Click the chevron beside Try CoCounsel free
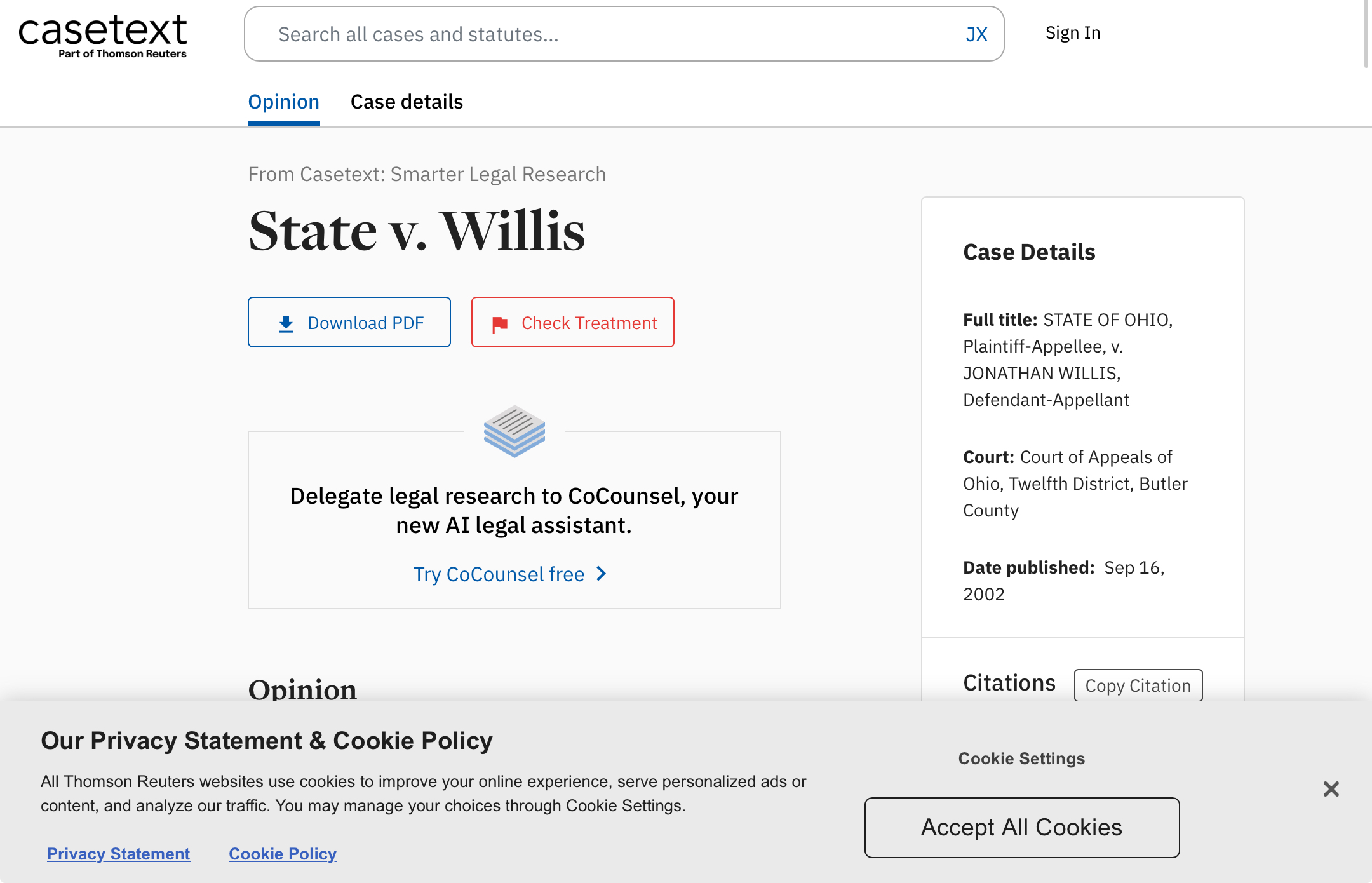Screen dimensions: 1372x883 coord(602,574)
